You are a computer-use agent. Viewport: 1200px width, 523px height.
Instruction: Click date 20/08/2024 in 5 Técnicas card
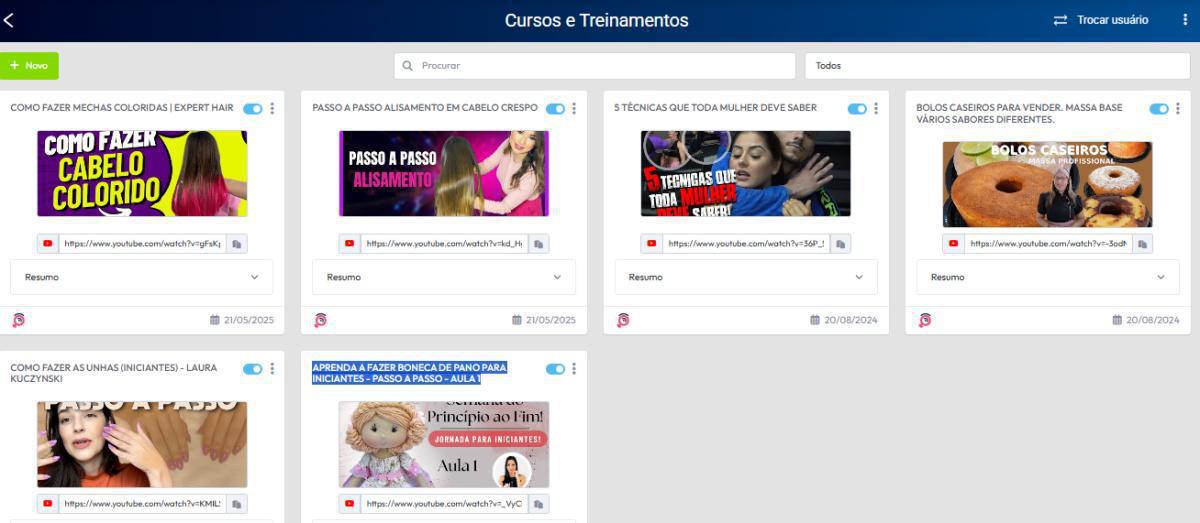tap(853, 320)
